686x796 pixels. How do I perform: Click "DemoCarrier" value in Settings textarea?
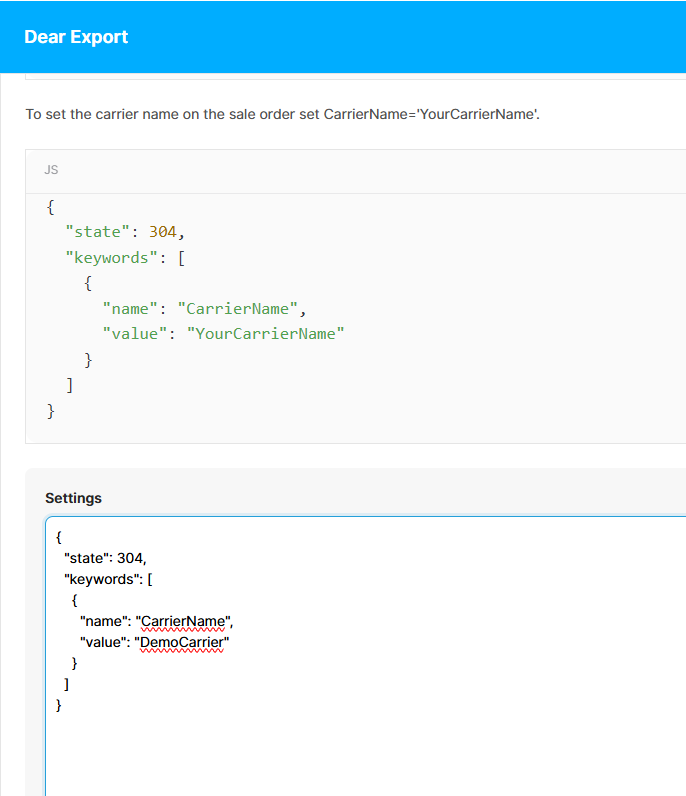[182, 642]
